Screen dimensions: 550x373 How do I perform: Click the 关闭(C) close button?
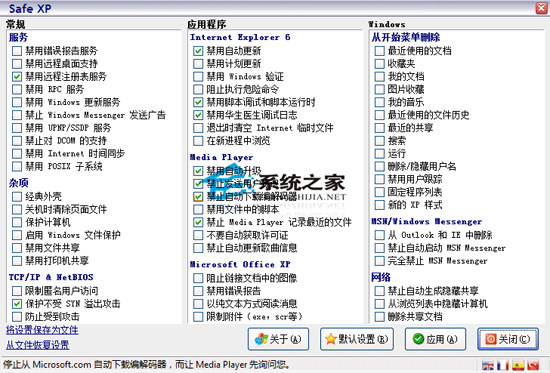(x=508, y=339)
